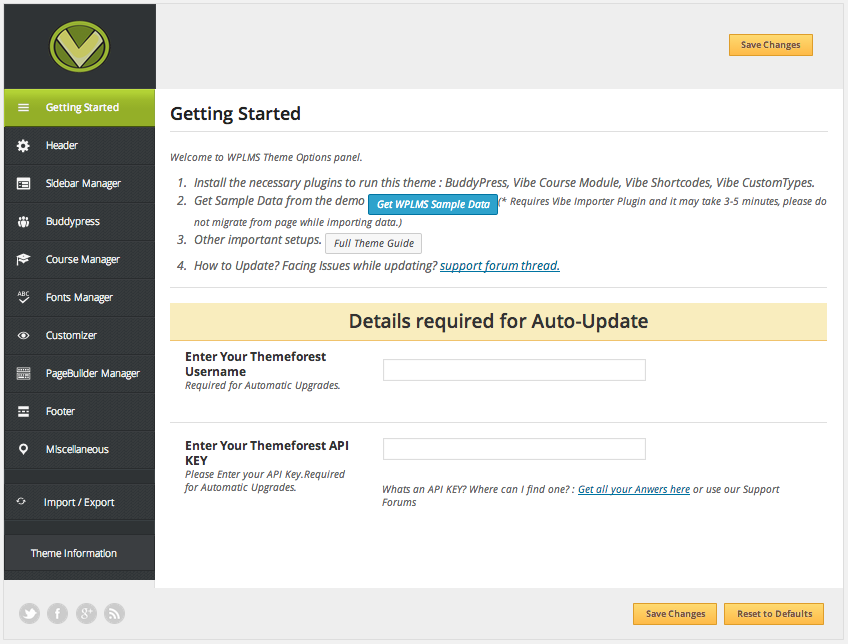Open the Getting Started section
The height and width of the screenshot is (644, 848).
80,108
